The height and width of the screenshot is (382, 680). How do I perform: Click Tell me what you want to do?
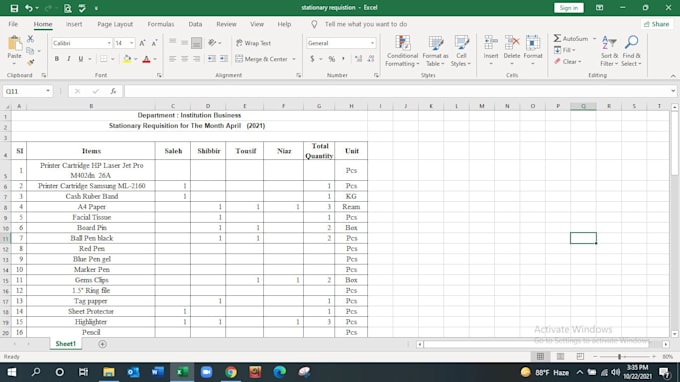click(366, 24)
